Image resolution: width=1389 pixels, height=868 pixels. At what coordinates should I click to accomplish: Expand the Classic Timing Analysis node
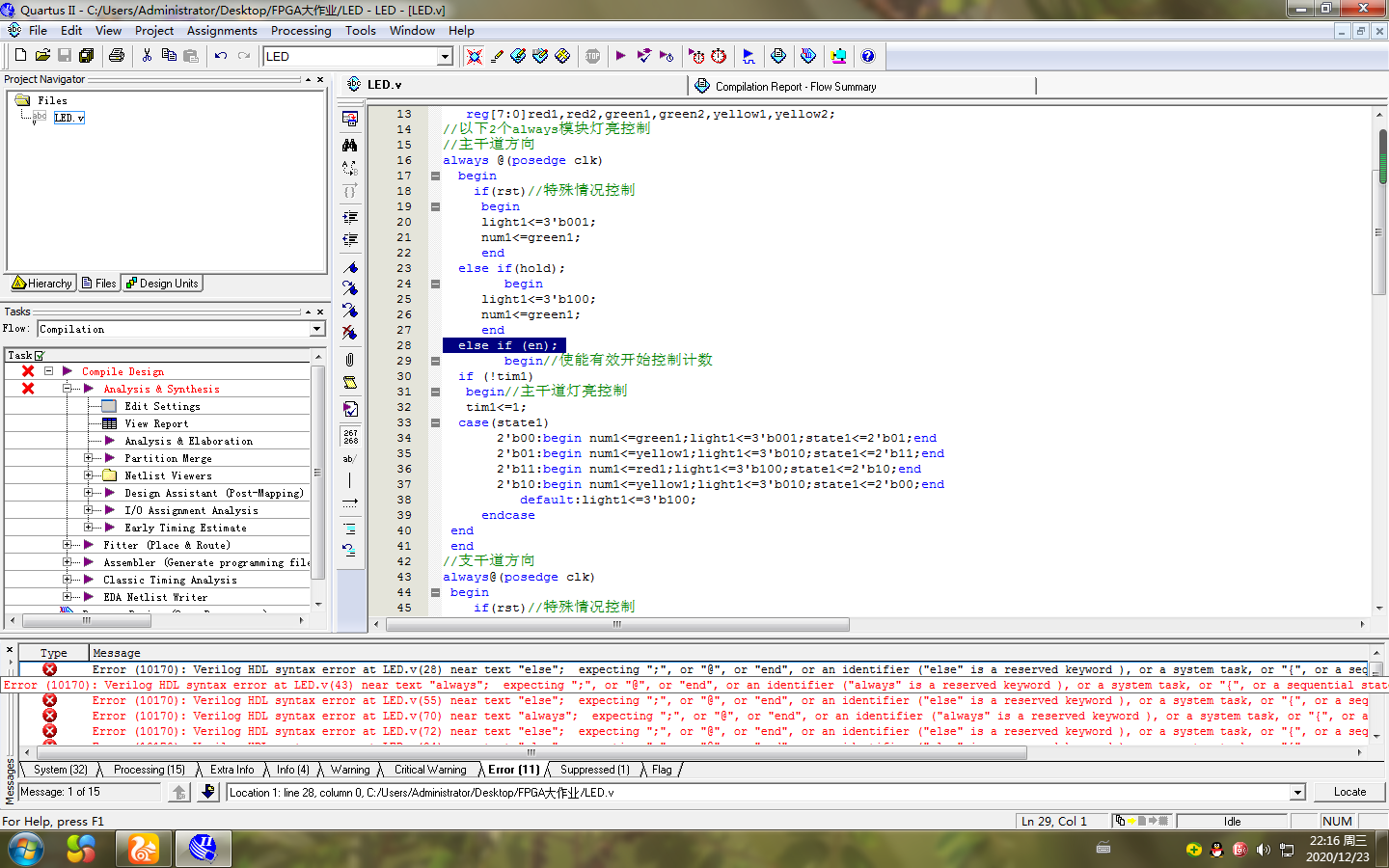point(68,580)
